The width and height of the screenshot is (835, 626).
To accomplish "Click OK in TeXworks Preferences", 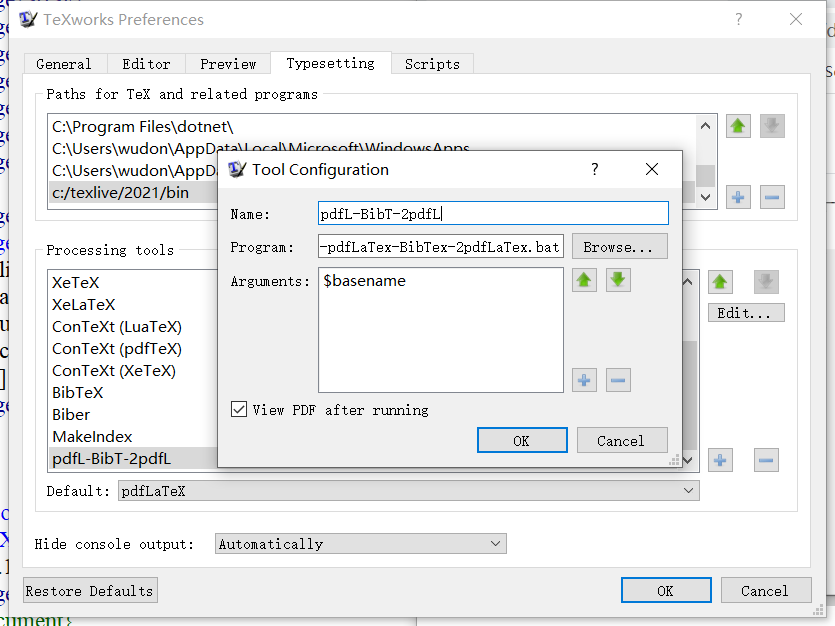I will pos(666,590).
